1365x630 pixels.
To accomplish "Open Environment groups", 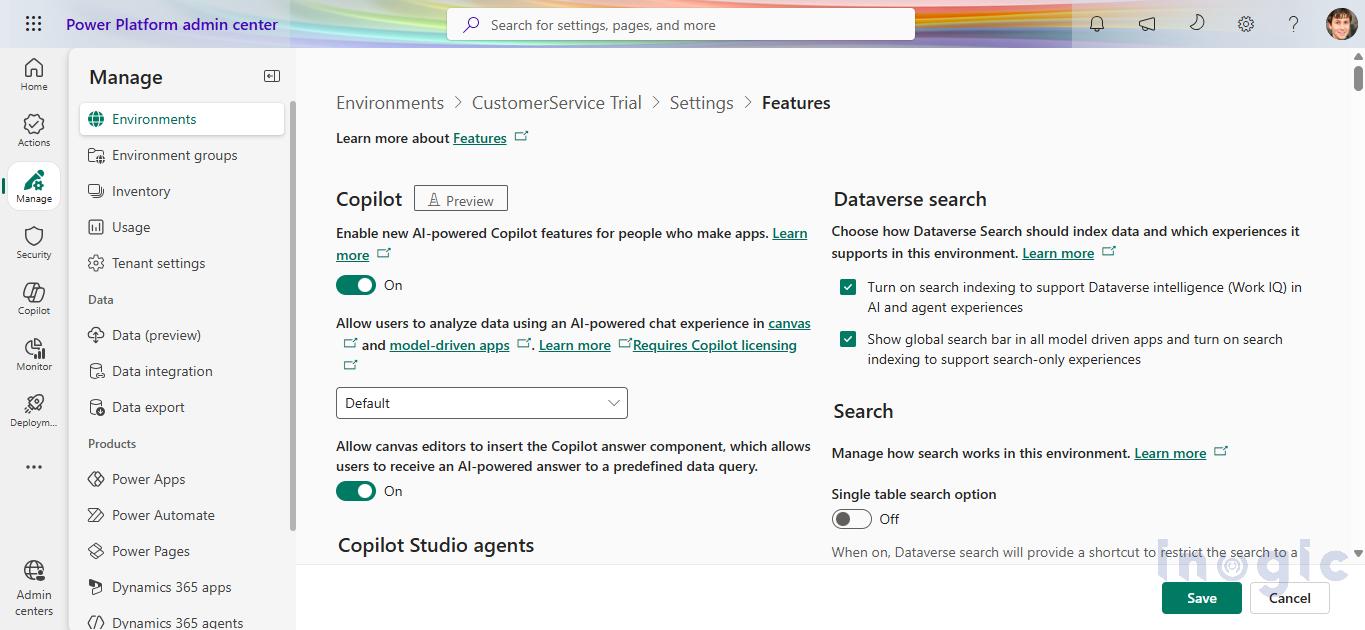I will pyautogui.click(x=182, y=155).
